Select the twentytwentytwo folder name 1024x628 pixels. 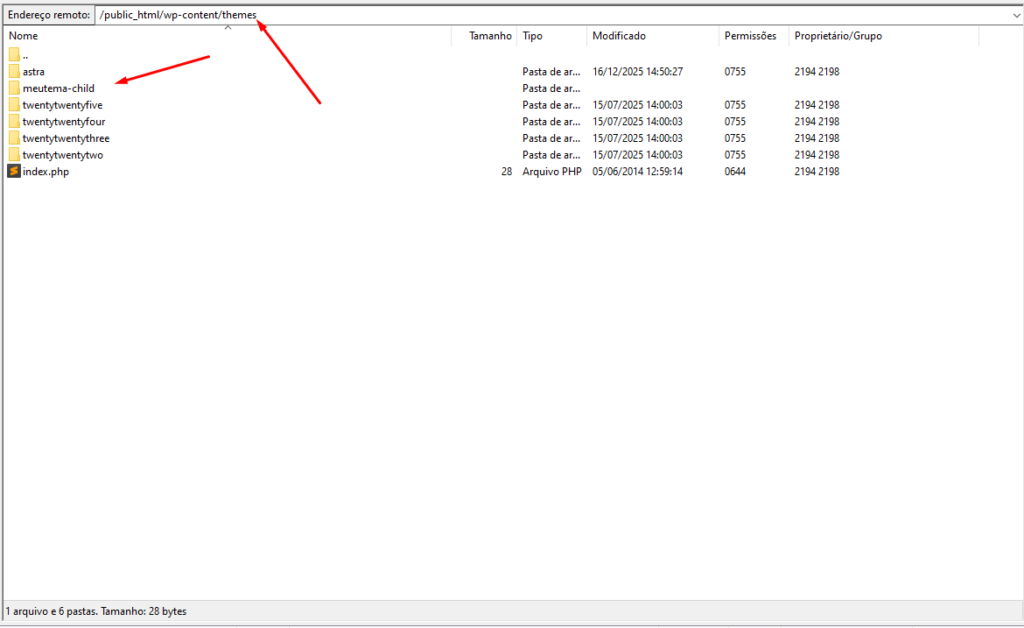62,155
